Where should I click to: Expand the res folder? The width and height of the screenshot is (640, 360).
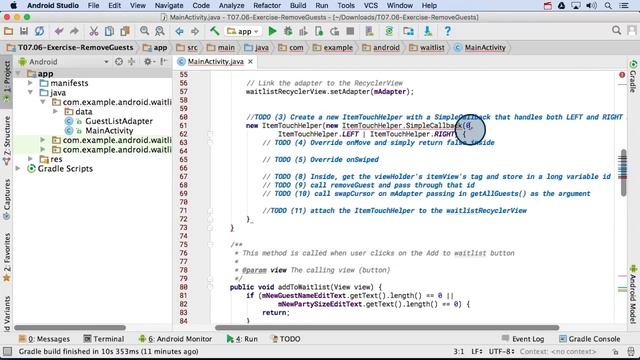coord(30,159)
